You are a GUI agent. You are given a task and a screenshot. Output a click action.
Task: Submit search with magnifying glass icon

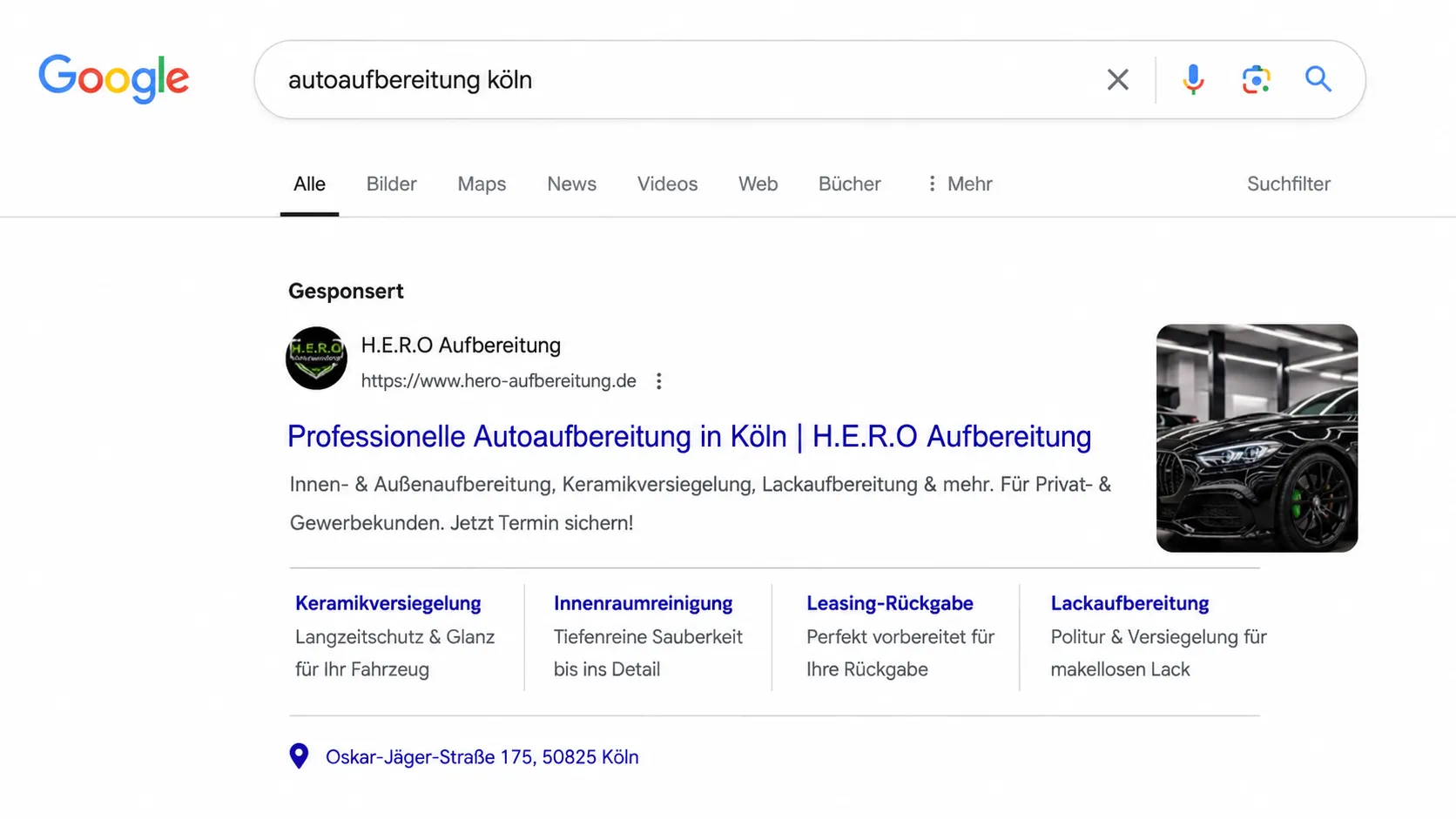(1318, 79)
